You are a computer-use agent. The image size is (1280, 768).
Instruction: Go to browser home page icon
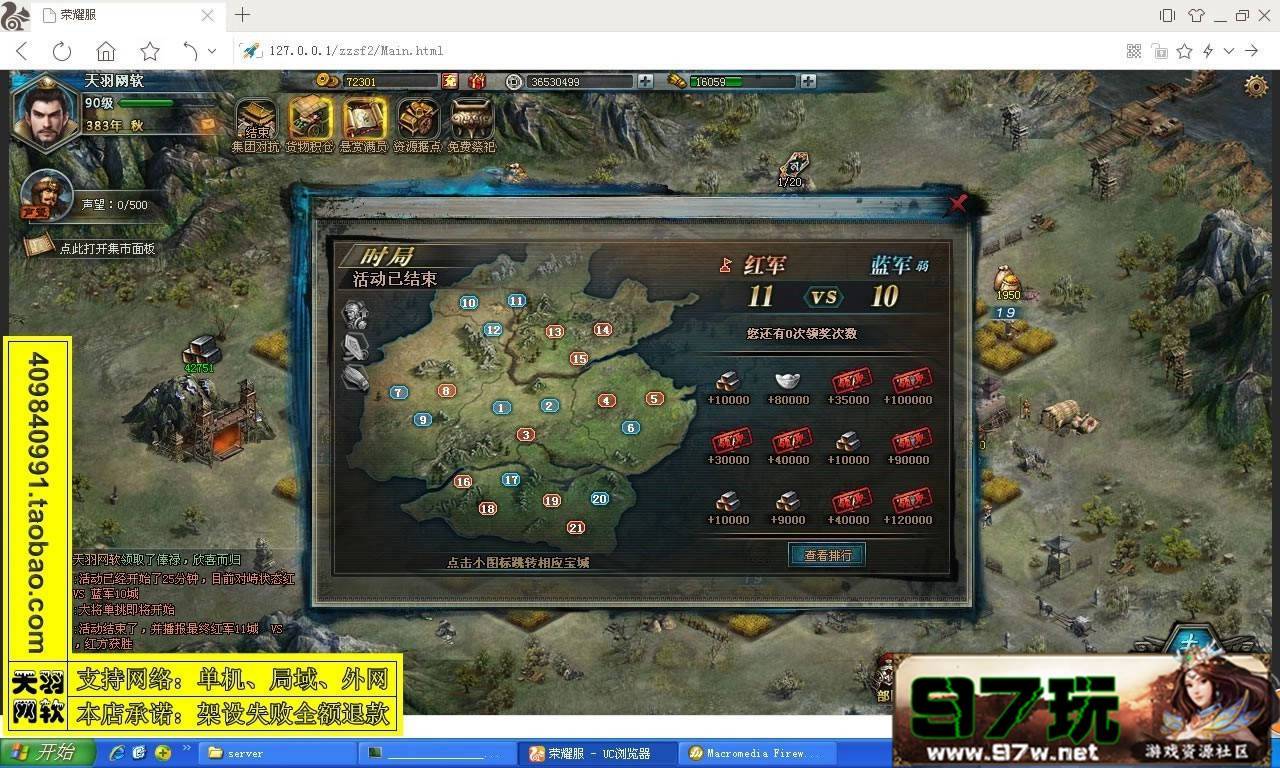[106, 51]
